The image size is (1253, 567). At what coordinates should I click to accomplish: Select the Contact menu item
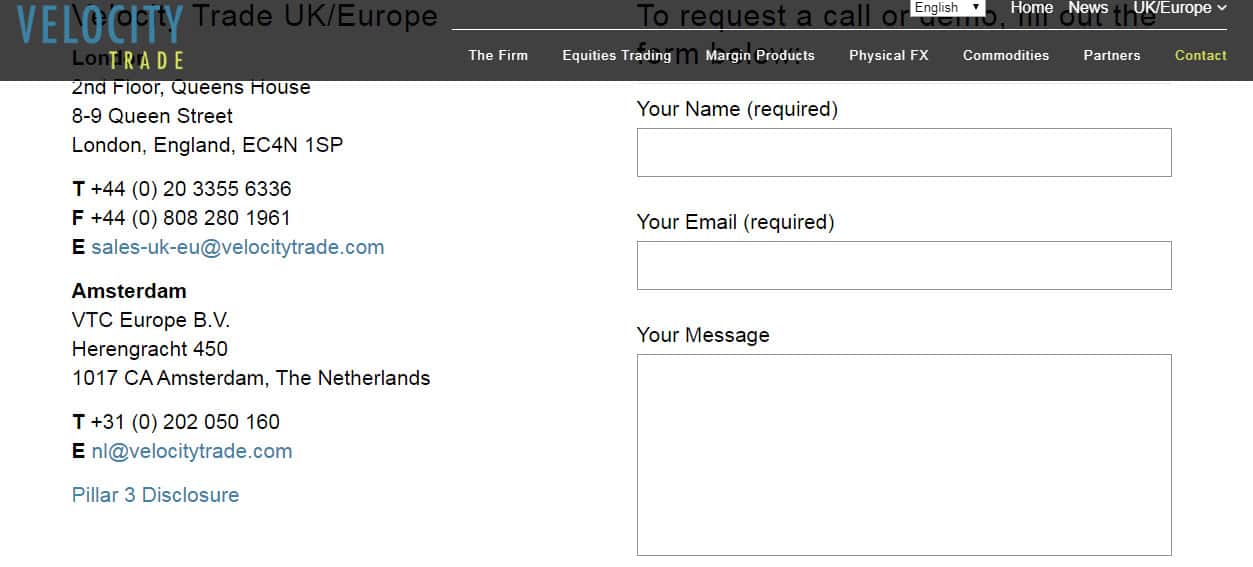click(1200, 55)
